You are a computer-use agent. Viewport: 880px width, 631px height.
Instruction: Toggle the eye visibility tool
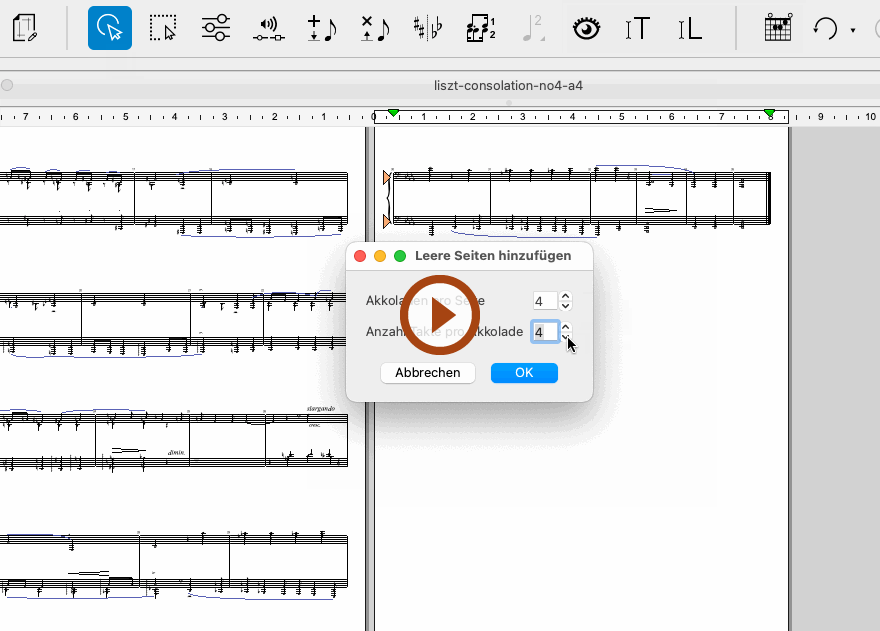586,28
